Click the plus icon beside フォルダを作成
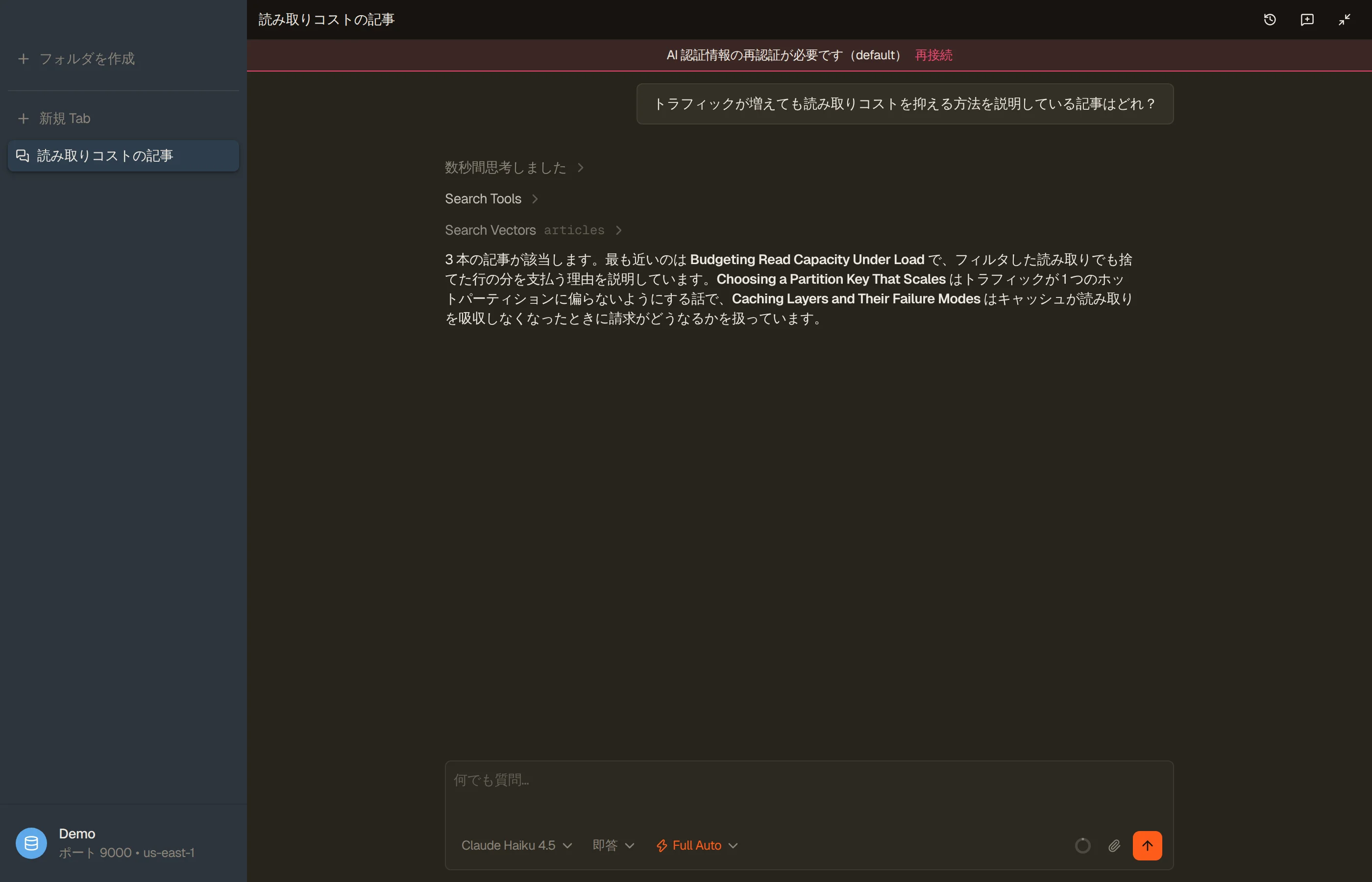 [x=24, y=58]
